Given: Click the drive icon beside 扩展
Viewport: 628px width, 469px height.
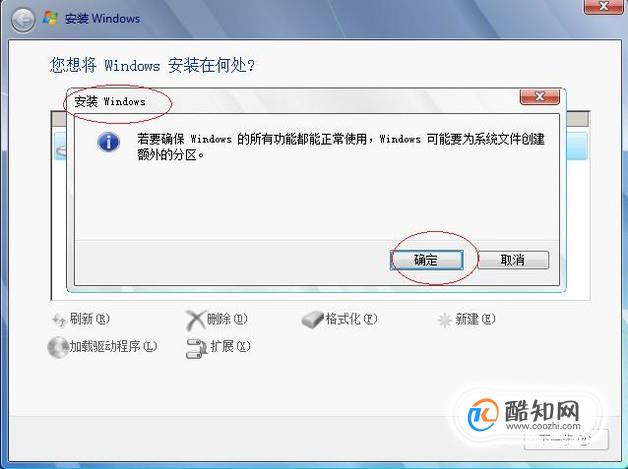Looking at the screenshot, I should click(196, 348).
